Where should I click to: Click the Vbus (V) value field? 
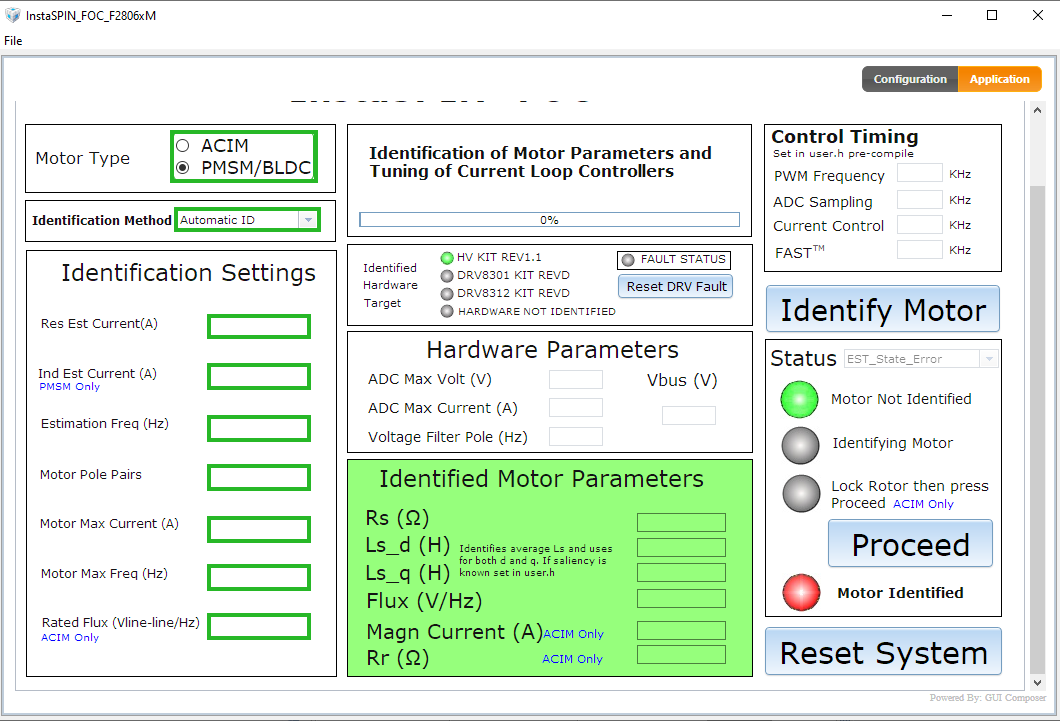(688, 415)
